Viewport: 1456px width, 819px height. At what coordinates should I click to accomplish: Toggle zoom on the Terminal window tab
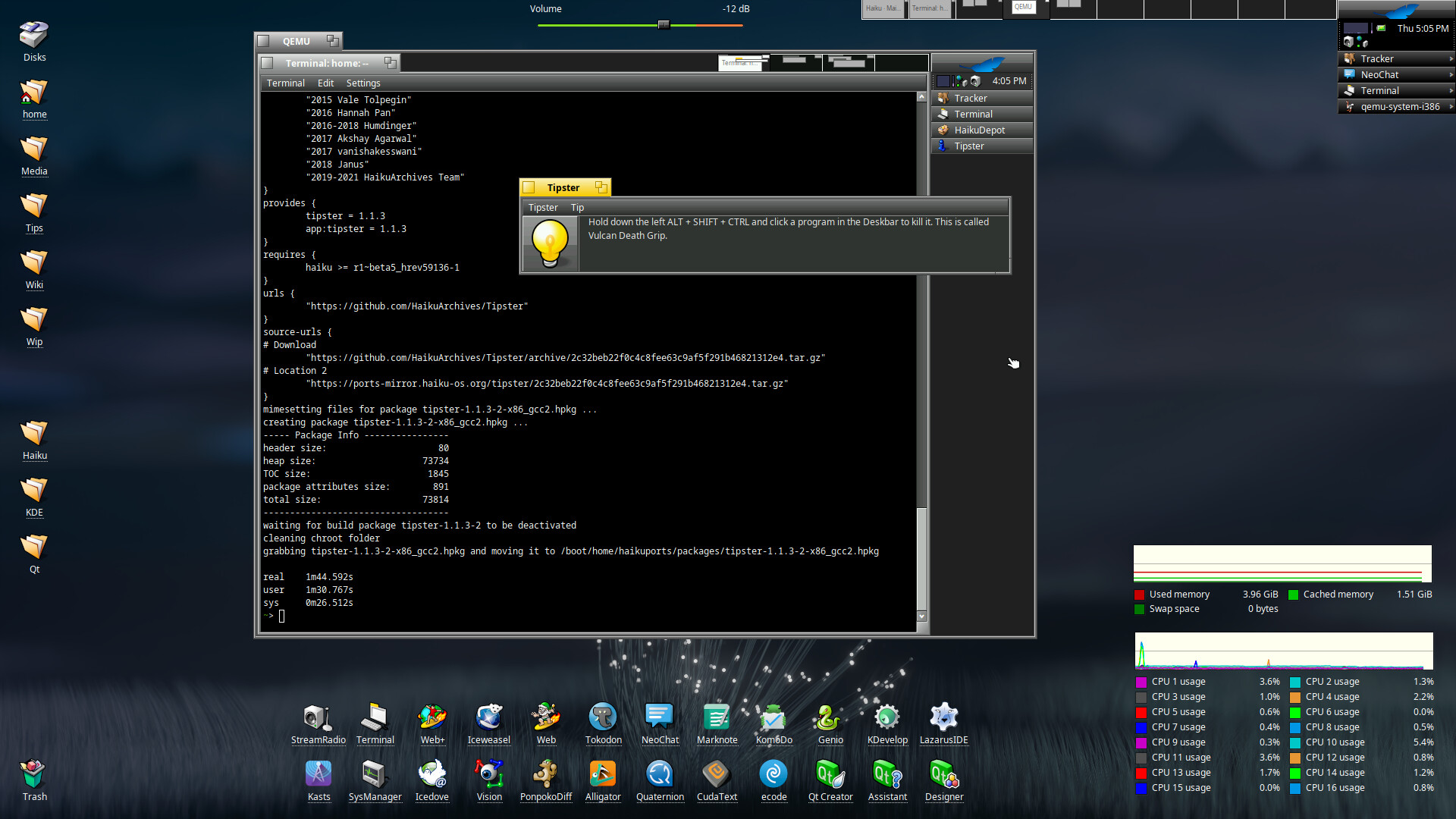(390, 62)
